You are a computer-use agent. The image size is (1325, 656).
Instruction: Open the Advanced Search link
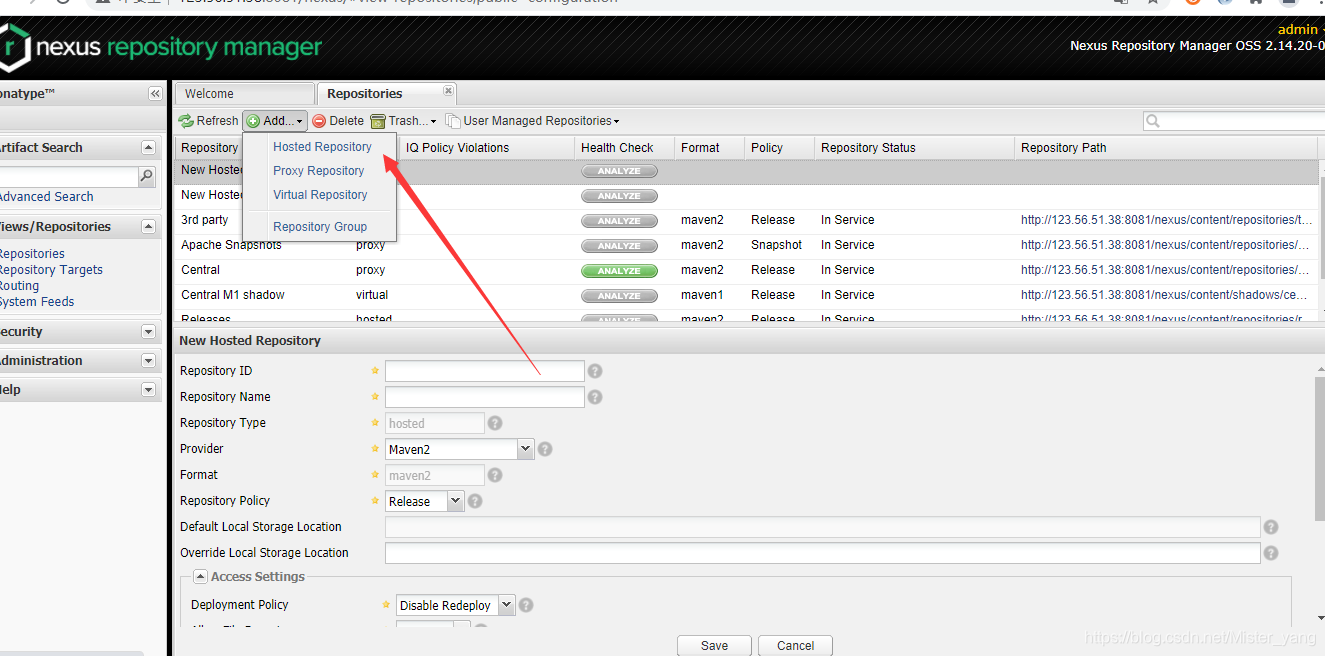tap(46, 197)
